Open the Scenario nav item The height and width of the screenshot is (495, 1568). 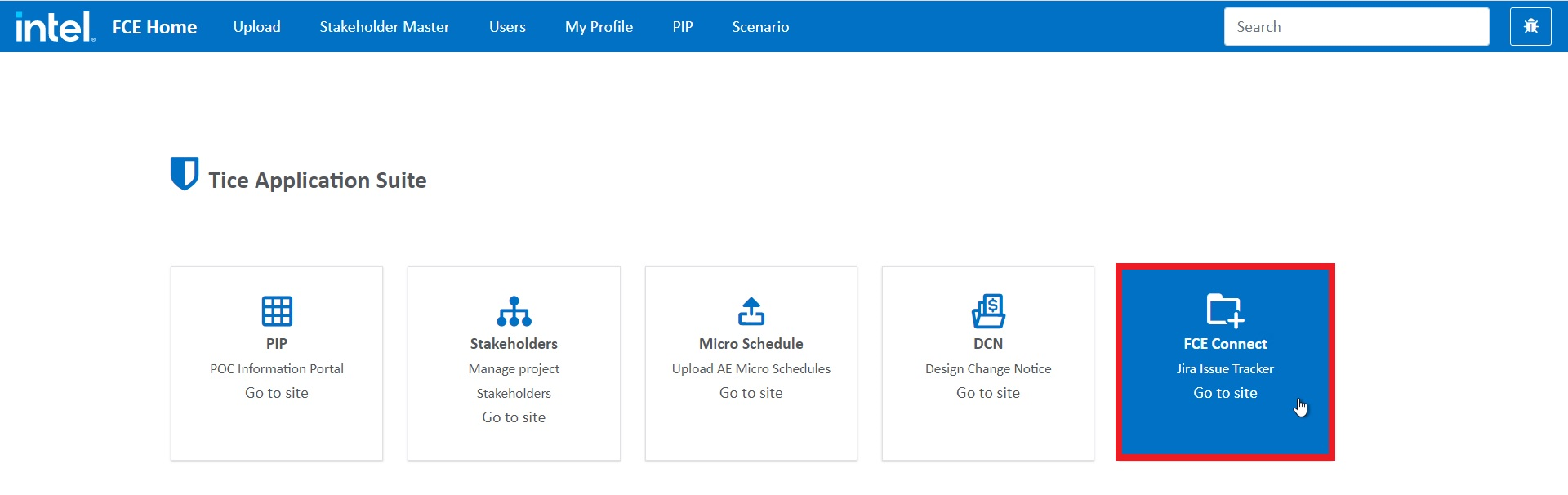(760, 27)
